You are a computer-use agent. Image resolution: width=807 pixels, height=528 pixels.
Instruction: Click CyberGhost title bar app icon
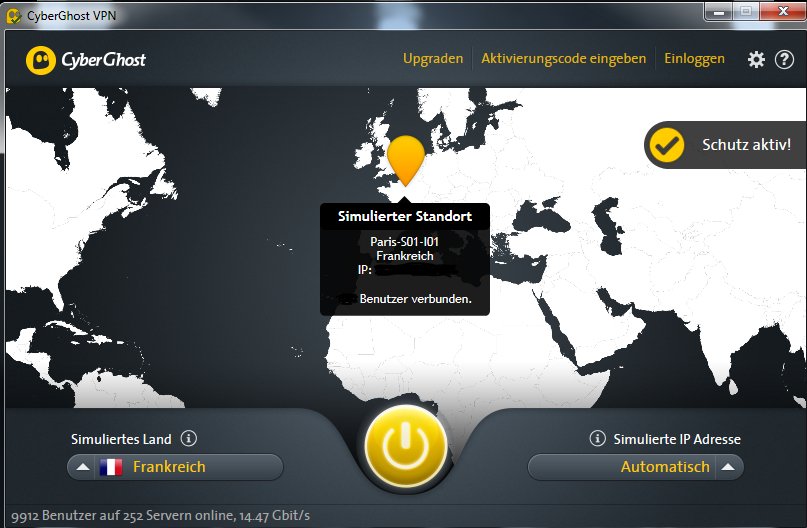[13, 15]
